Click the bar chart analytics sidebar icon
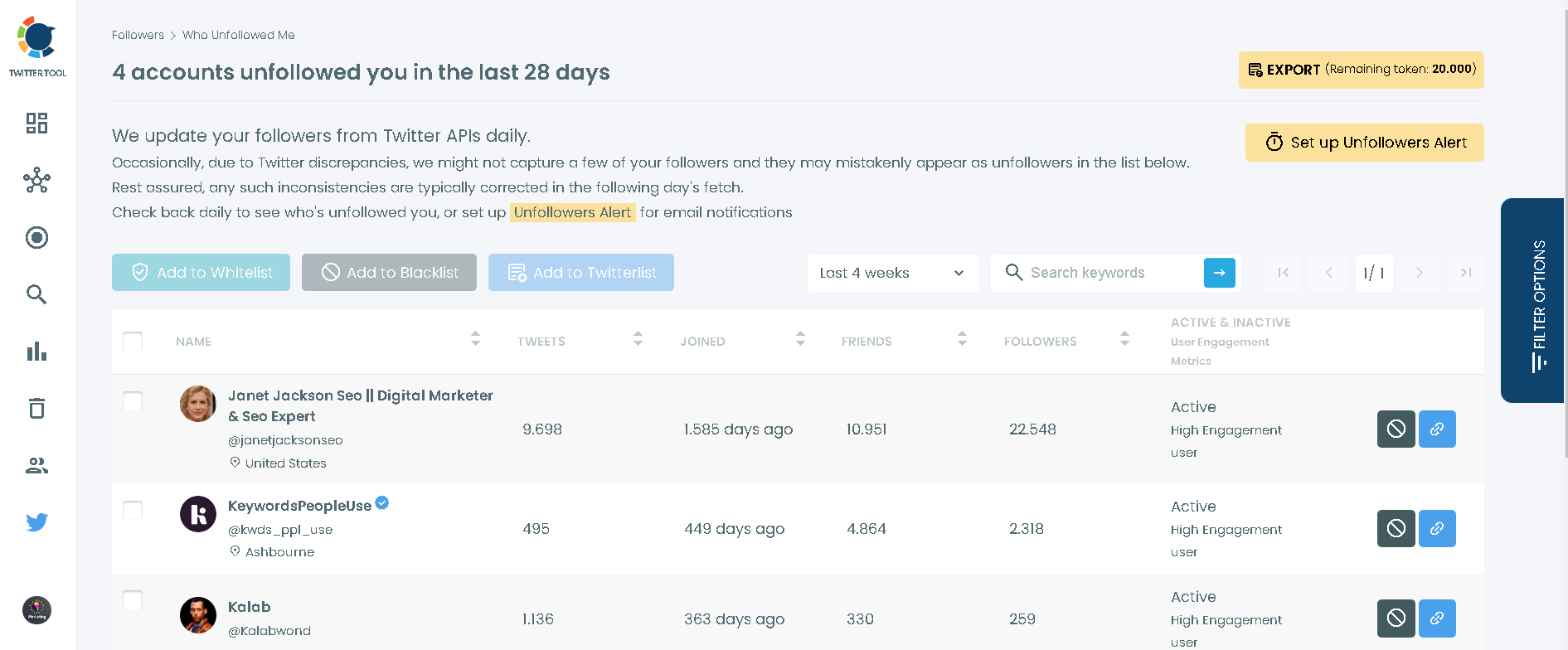The width and height of the screenshot is (1568, 650). 36,352
